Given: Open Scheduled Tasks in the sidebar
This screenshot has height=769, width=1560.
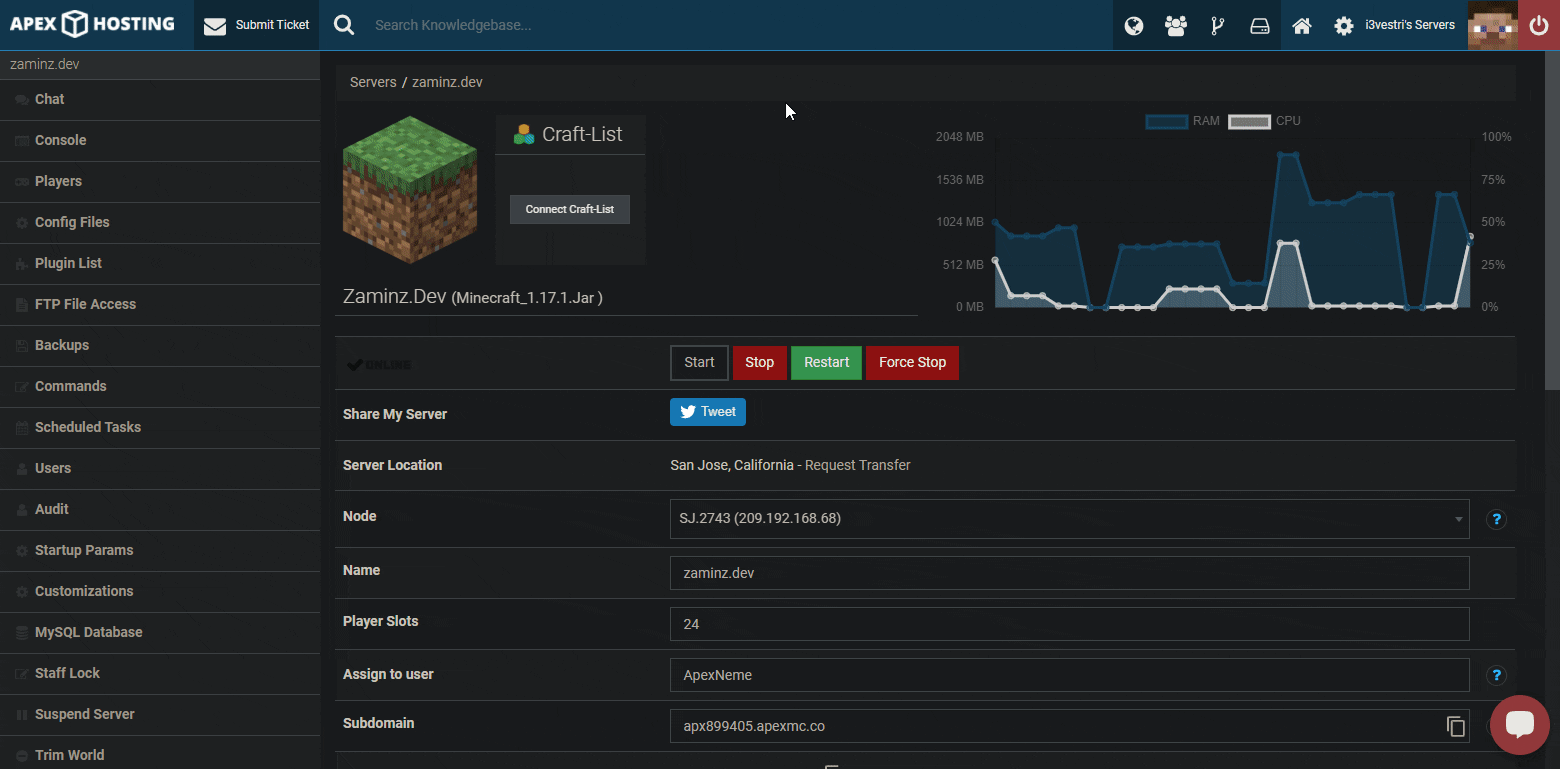Looking at the screenshot, I should pos(160,427).
